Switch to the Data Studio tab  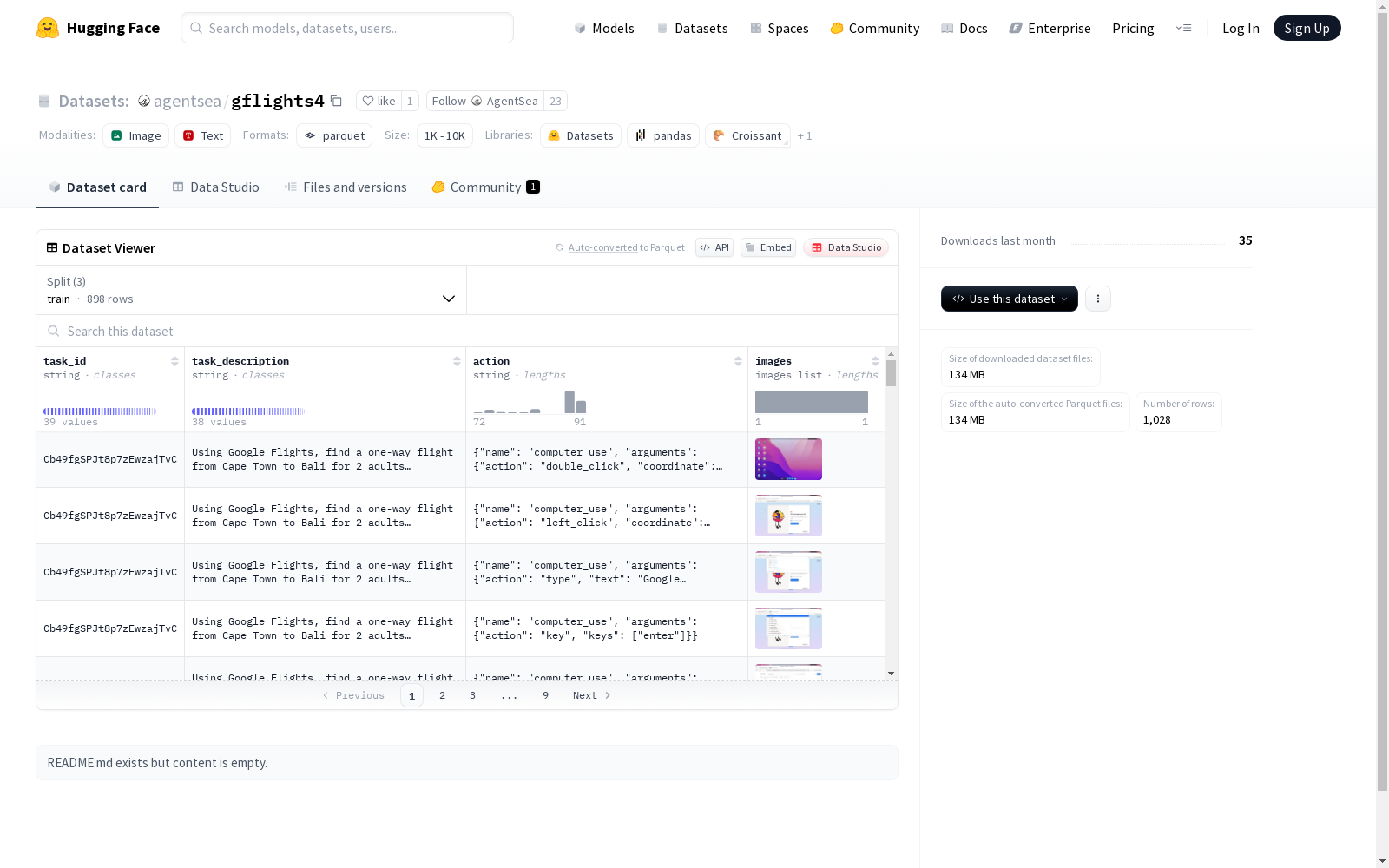215,187
